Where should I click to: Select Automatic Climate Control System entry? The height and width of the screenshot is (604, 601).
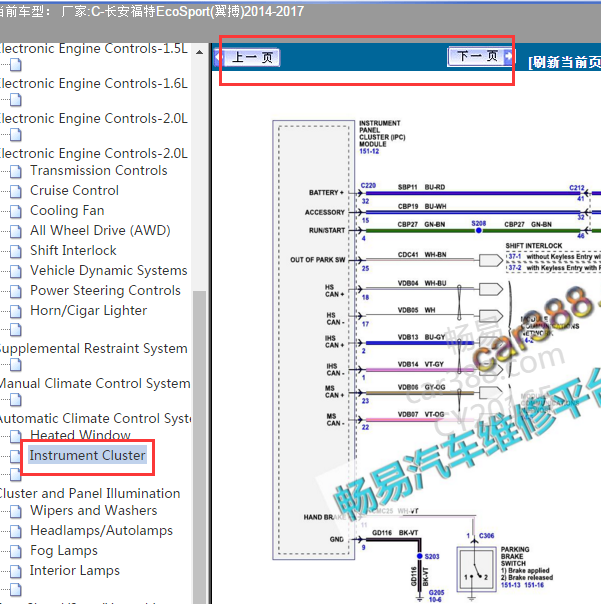click(x=96, y=418)
